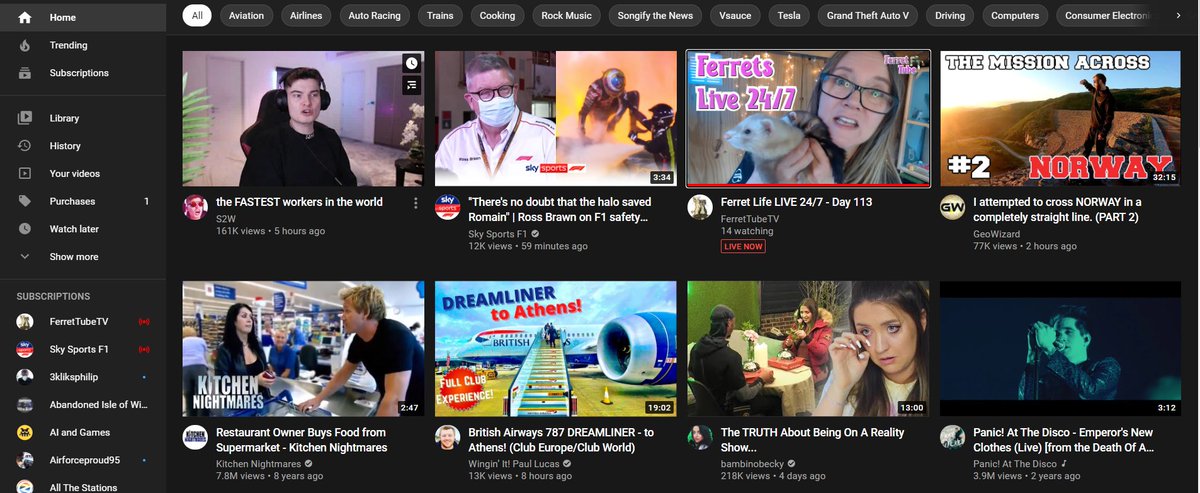The height and width of the screenshot is (493, 1200).
Task: Open Panic! At The Disco live thumbnail
Action: (1060, 349)
